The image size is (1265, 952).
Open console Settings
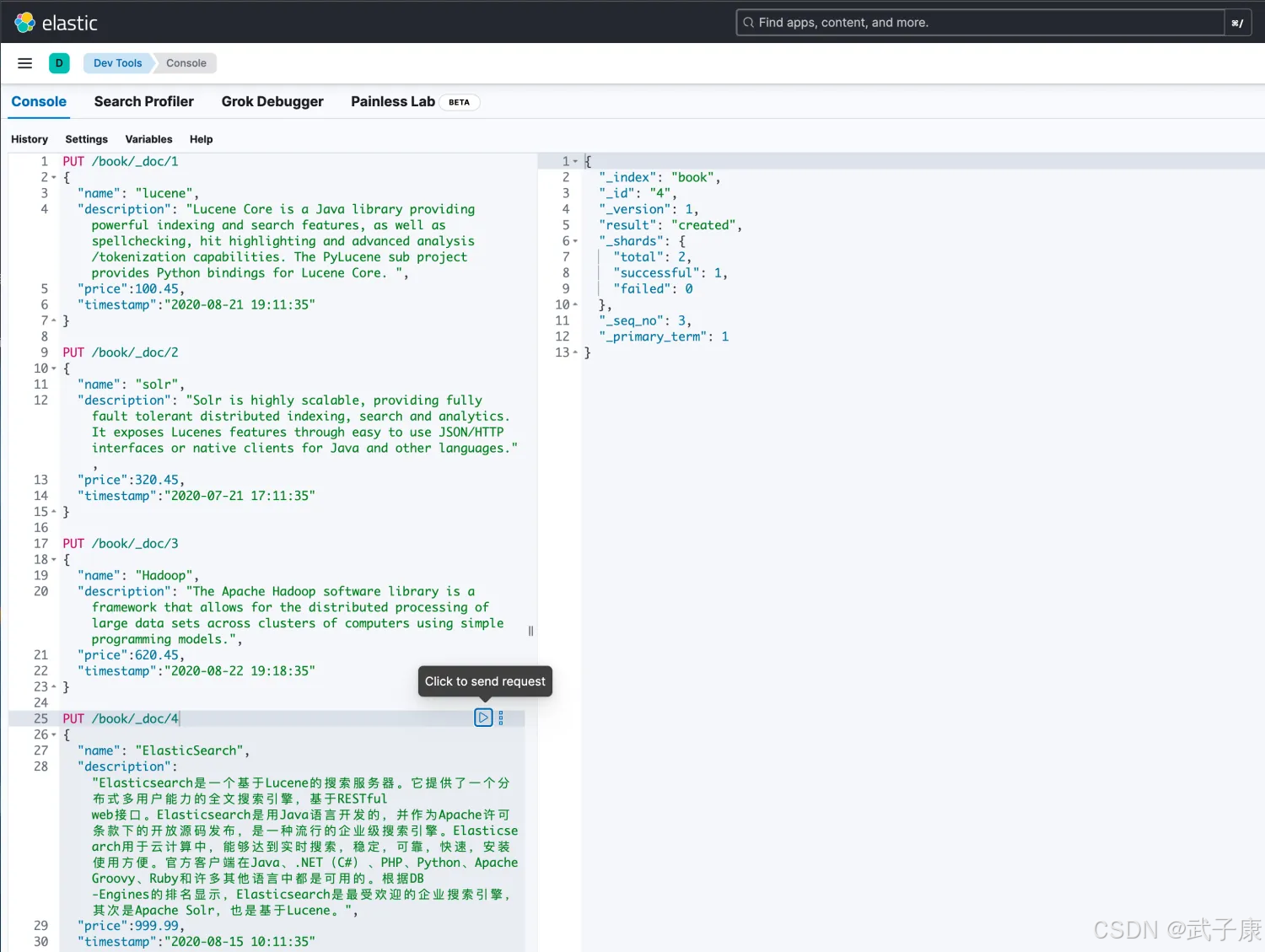click(86, 139)
